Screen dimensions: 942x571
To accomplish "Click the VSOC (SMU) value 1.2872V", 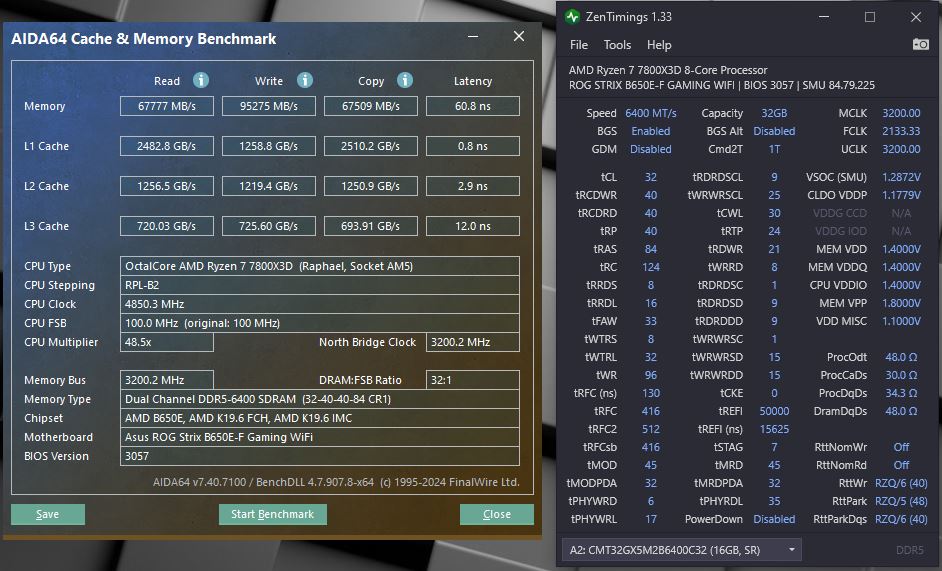I will tap(901, 177).
